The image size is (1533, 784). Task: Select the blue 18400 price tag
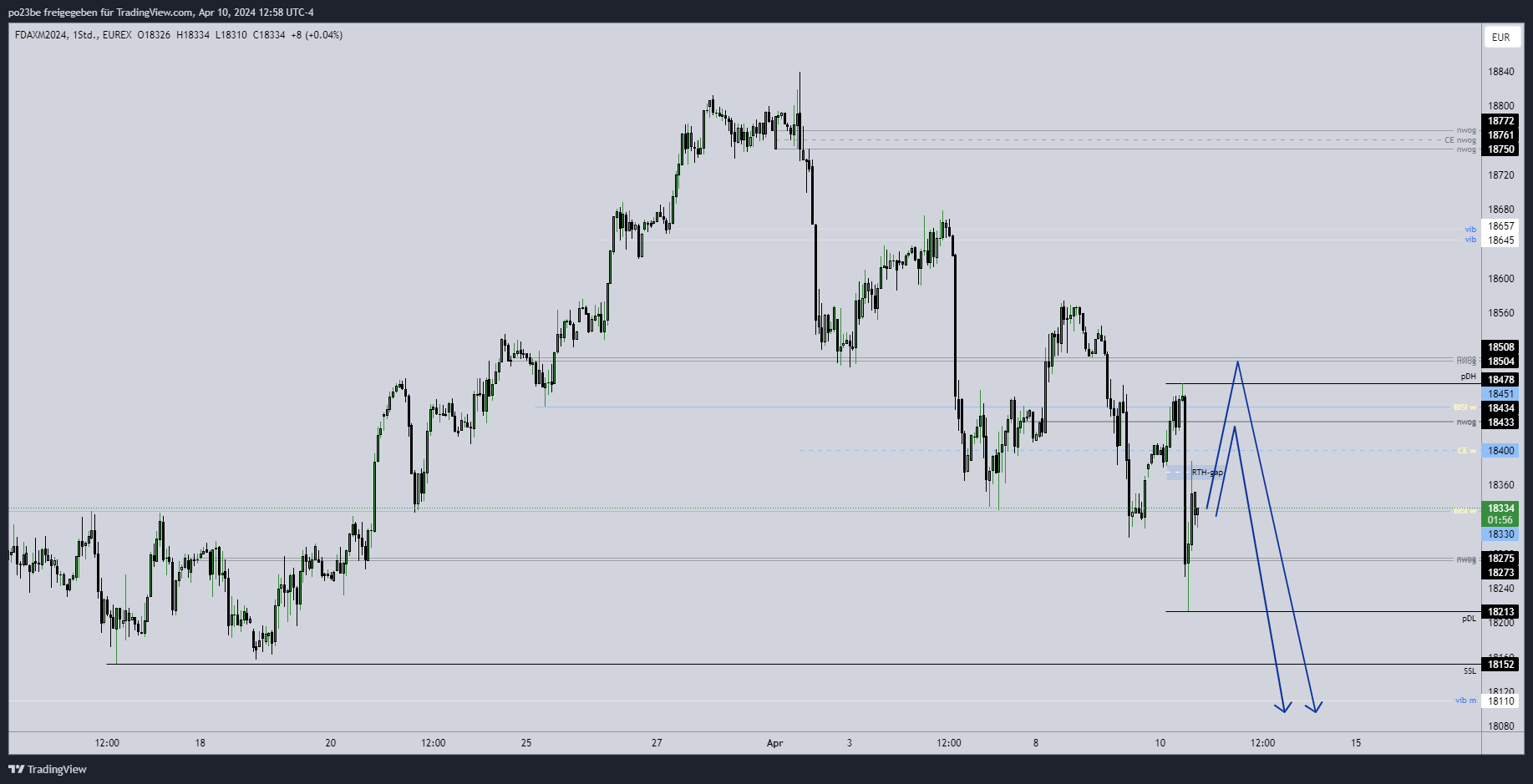pyautogui.click(x=1500, y=451)
